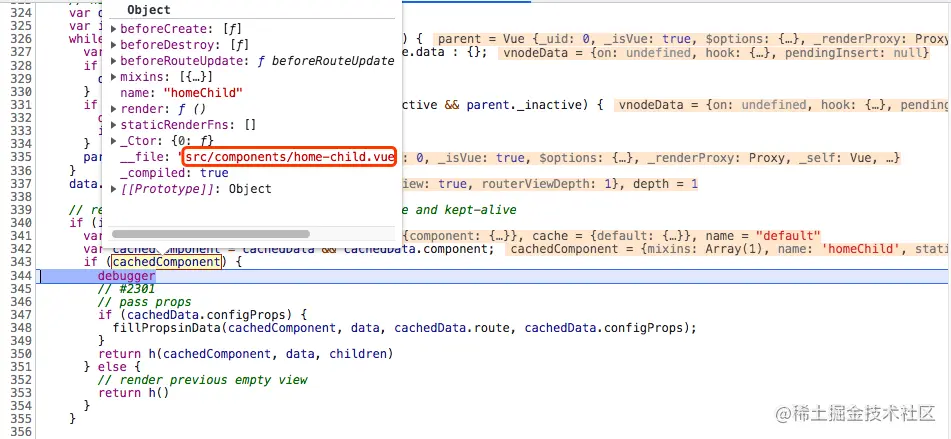Click the highlighted cachedComponent variable on line 343
The image size is (951, 439).
point(166,262)
